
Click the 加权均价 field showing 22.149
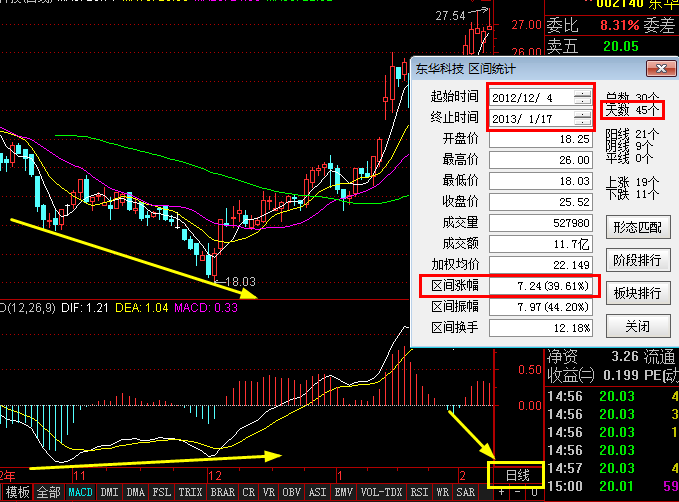[x=541, y=265]
